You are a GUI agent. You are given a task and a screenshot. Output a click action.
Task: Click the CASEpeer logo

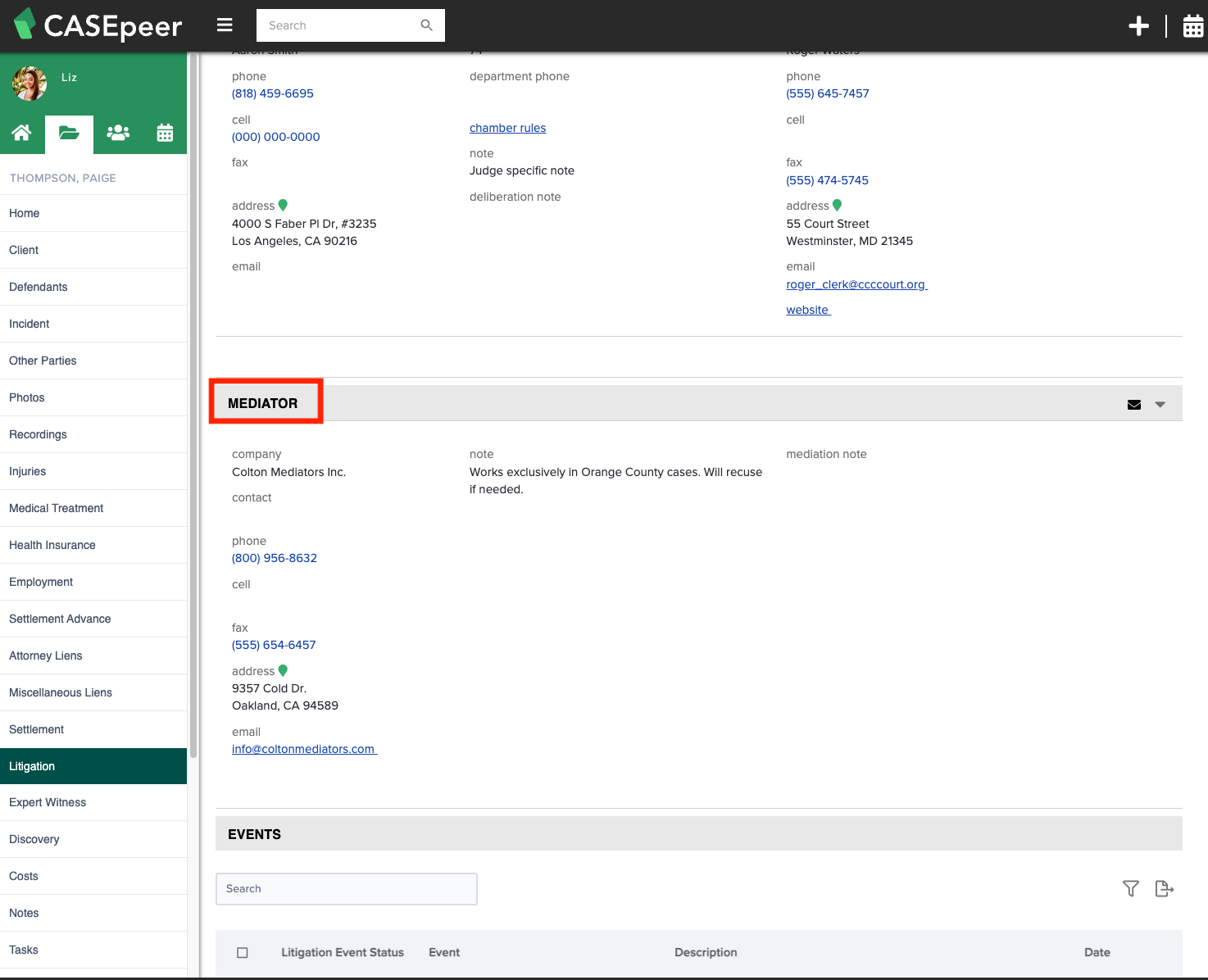point(98,25)
